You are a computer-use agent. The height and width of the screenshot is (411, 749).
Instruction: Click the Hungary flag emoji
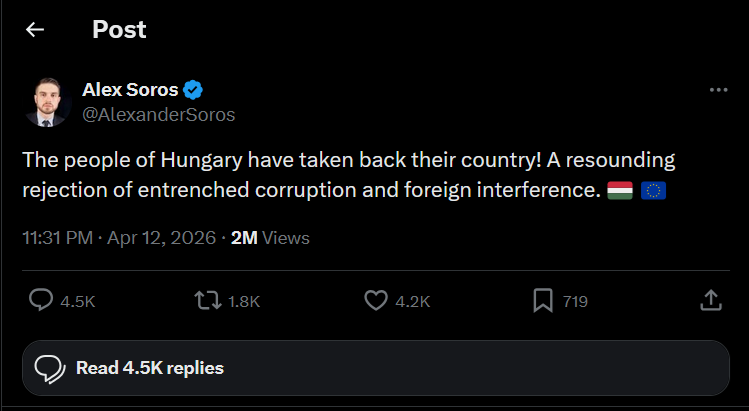point(619,189)
